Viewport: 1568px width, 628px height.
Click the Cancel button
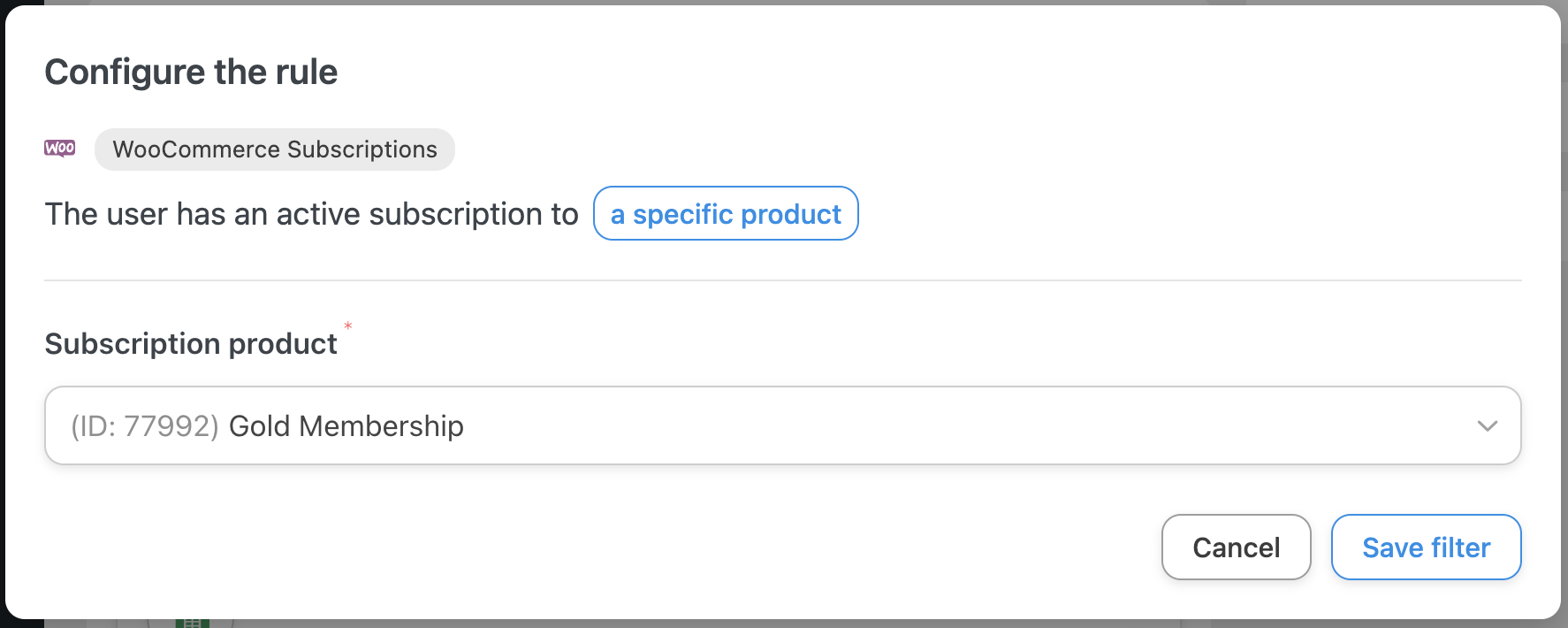point(1235,548)
